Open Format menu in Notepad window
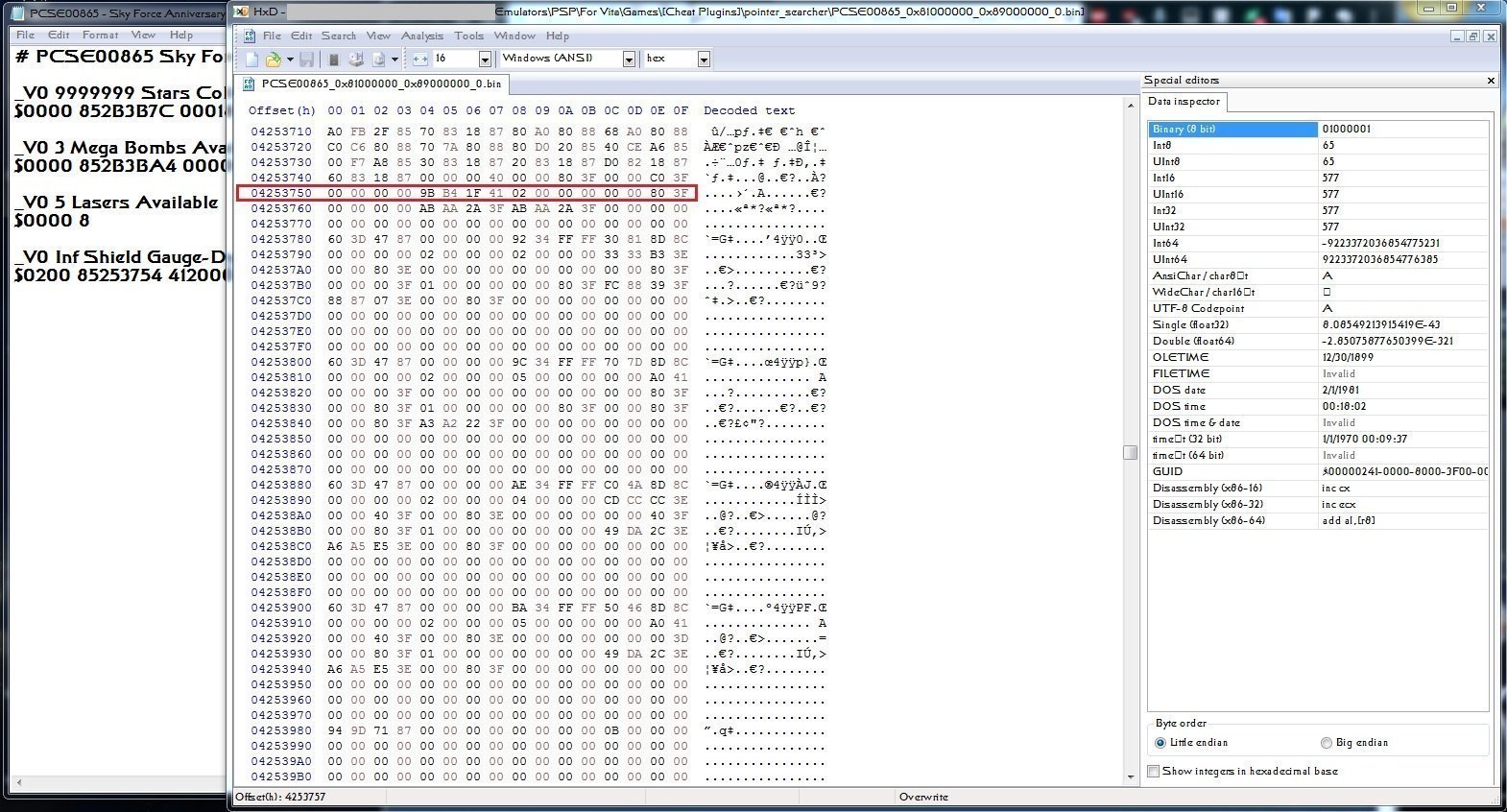This screenshot has height=812, width=1507. [100, 35]
